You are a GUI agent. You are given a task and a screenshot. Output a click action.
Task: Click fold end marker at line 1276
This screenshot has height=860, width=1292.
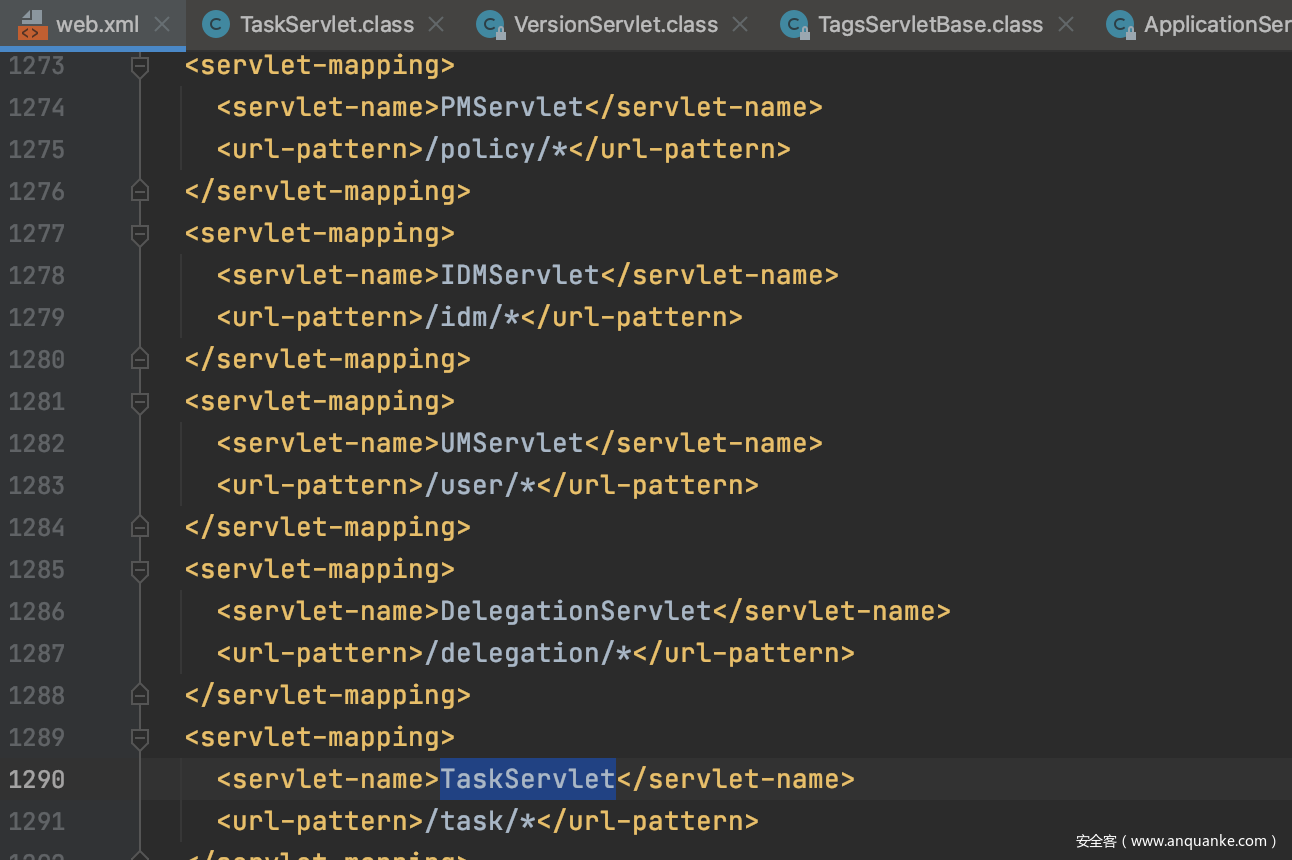point(140,191)
